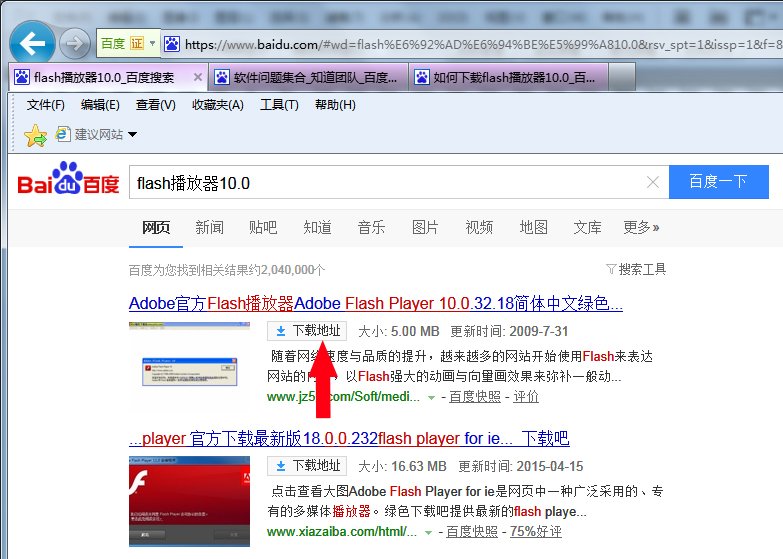
Task: Click the 75%好评 rating link
Action: (x=536, y=532)
